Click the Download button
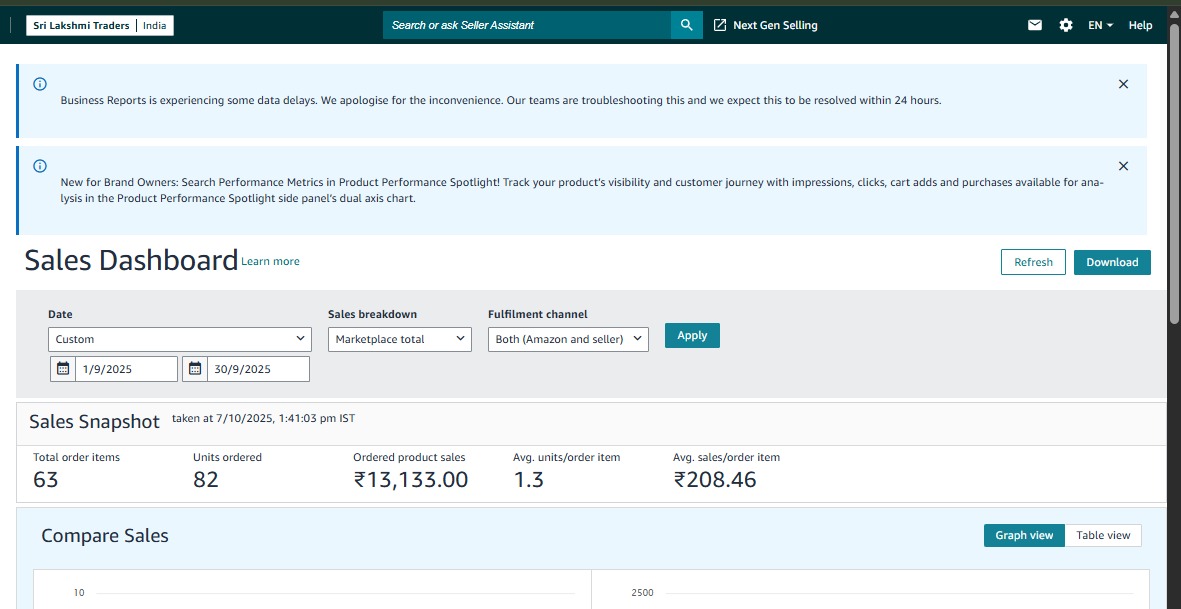Screen dimensions: 1181x609 pyautogui.click(x=1112, y=262)
